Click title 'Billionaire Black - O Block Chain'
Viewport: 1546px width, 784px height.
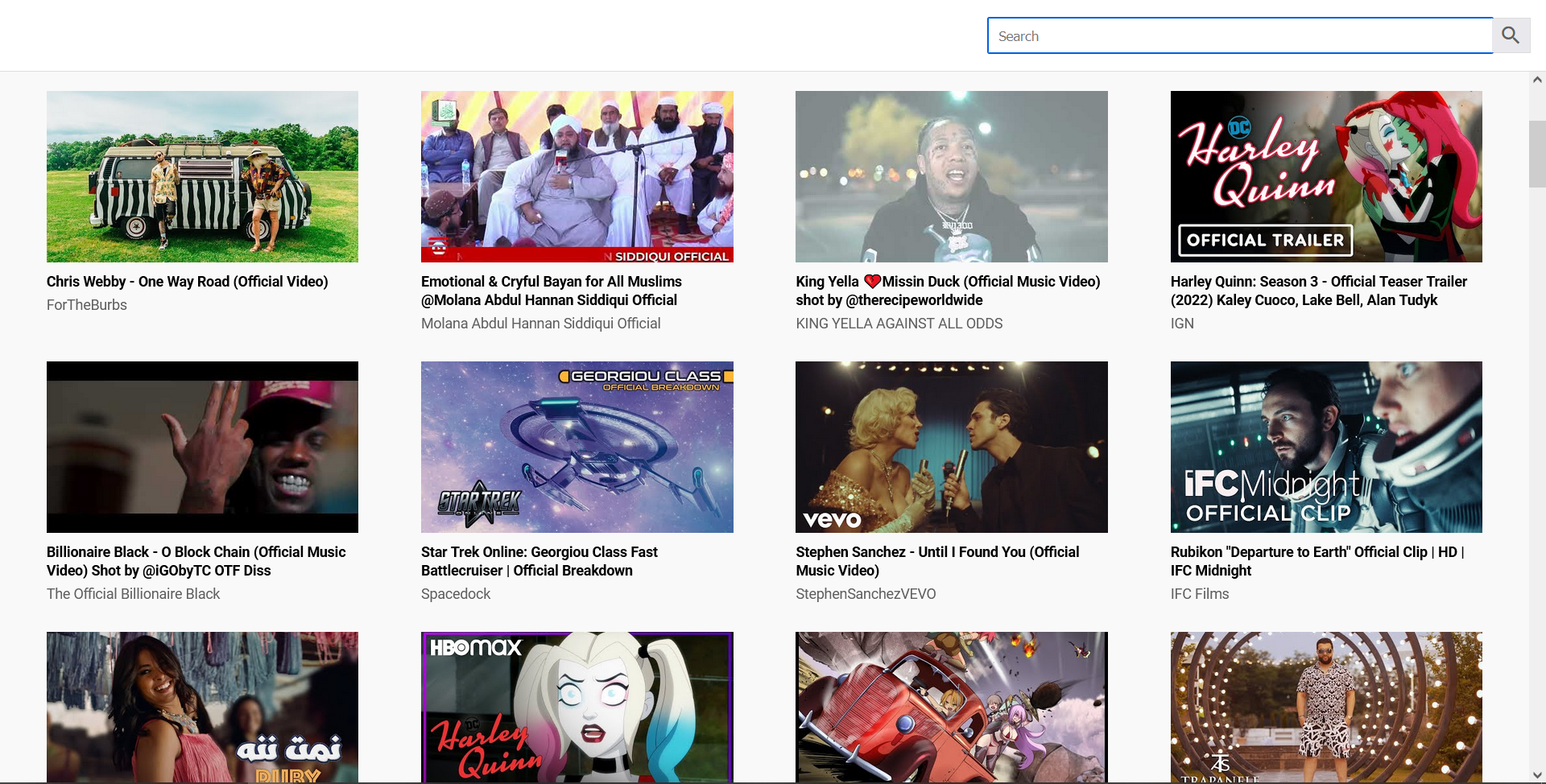pos(196,561)
